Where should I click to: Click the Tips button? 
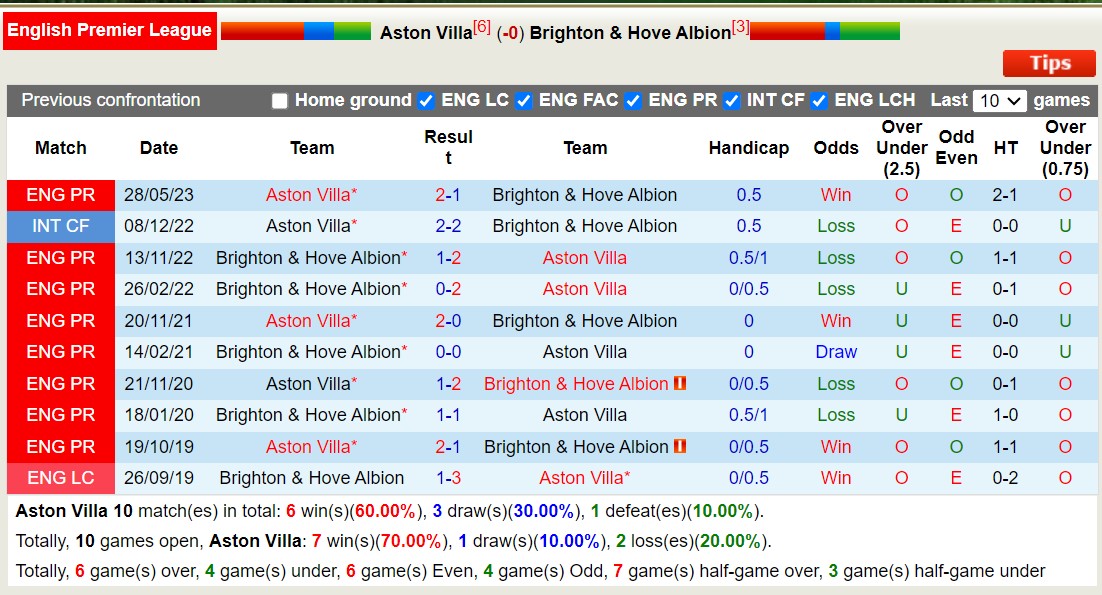pyautogui.click(x=1048, y=63)
